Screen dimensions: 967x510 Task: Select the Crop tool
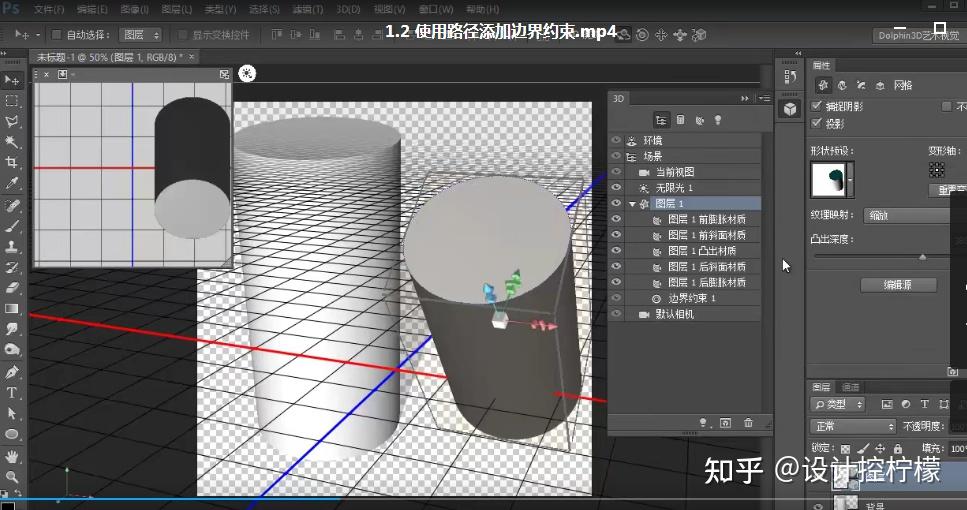point(12,163)
